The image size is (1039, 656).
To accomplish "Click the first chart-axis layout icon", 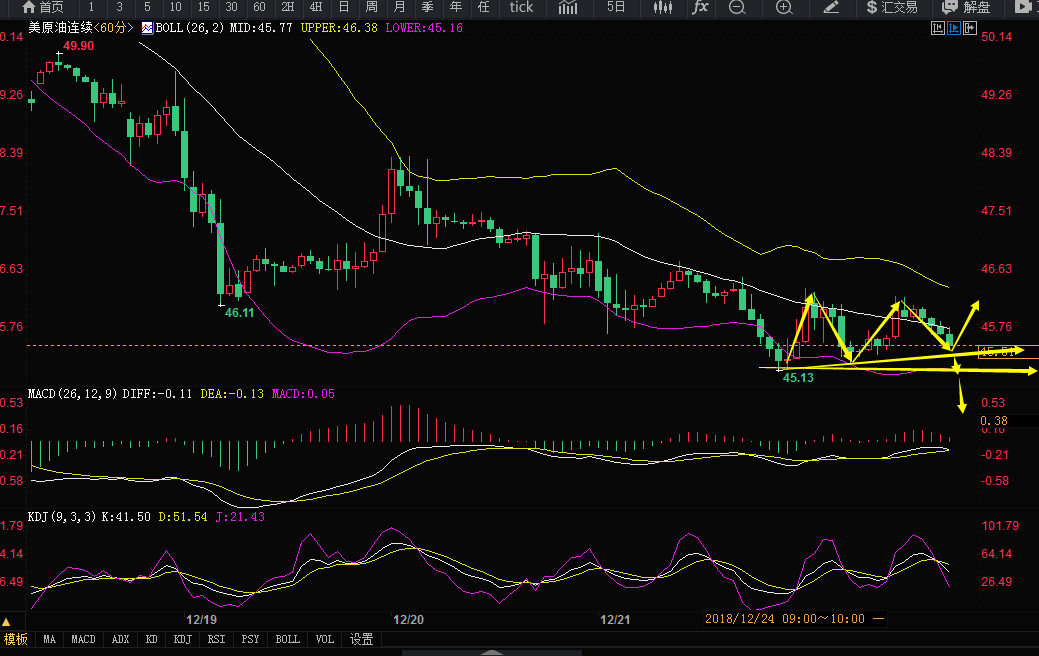I will coord(938,28).
